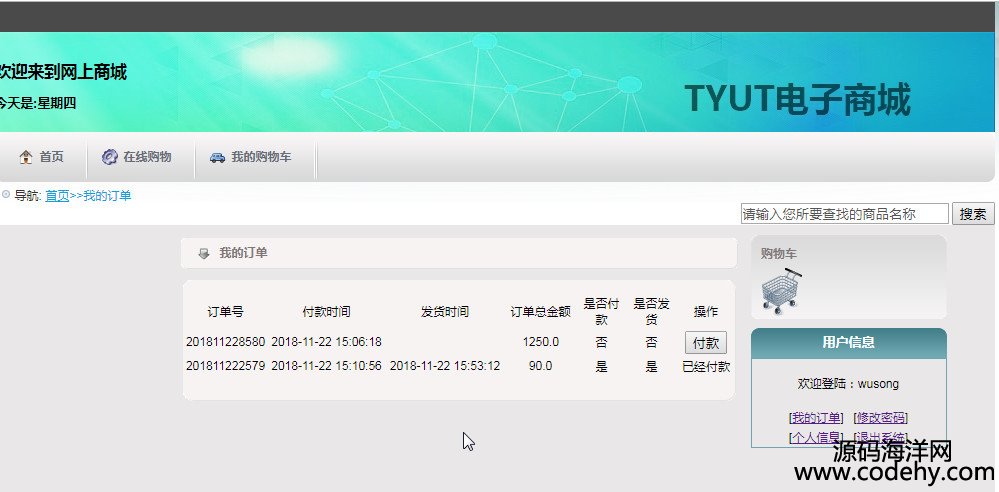Click the 用户信息 panel header
Viewport: 999px width, 492px height.
[849, 343]
